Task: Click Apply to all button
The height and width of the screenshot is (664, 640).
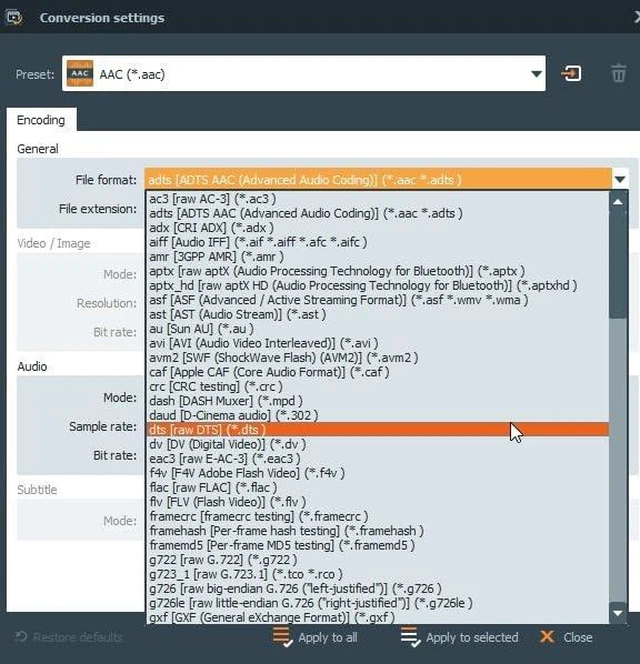Action: (x=316, y=637)
